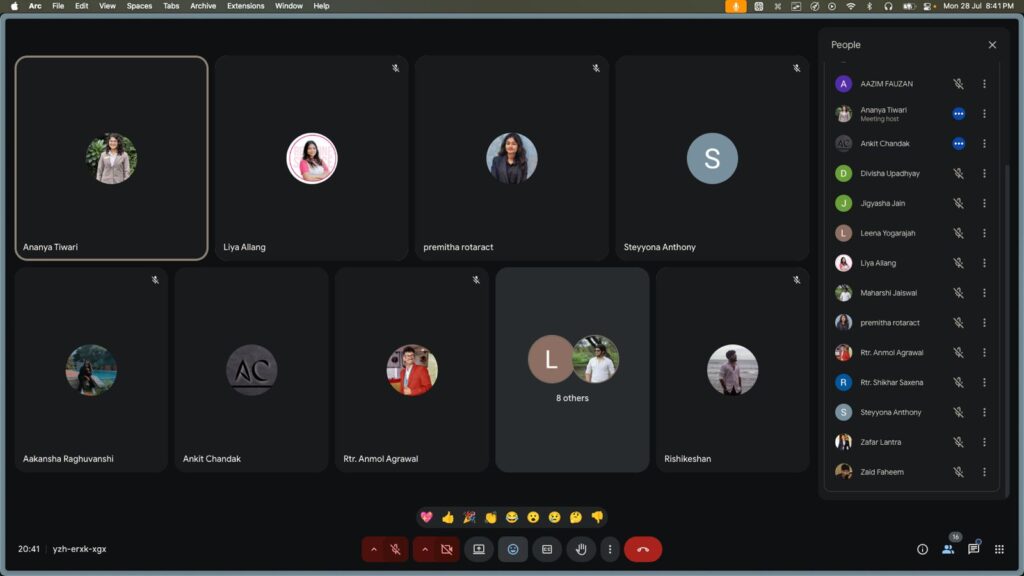Image resolution: width=1024 pixels, height=576 pixels.
Task: Open more options for Divisha Upadhyay
Action: [x=984, y=174]
